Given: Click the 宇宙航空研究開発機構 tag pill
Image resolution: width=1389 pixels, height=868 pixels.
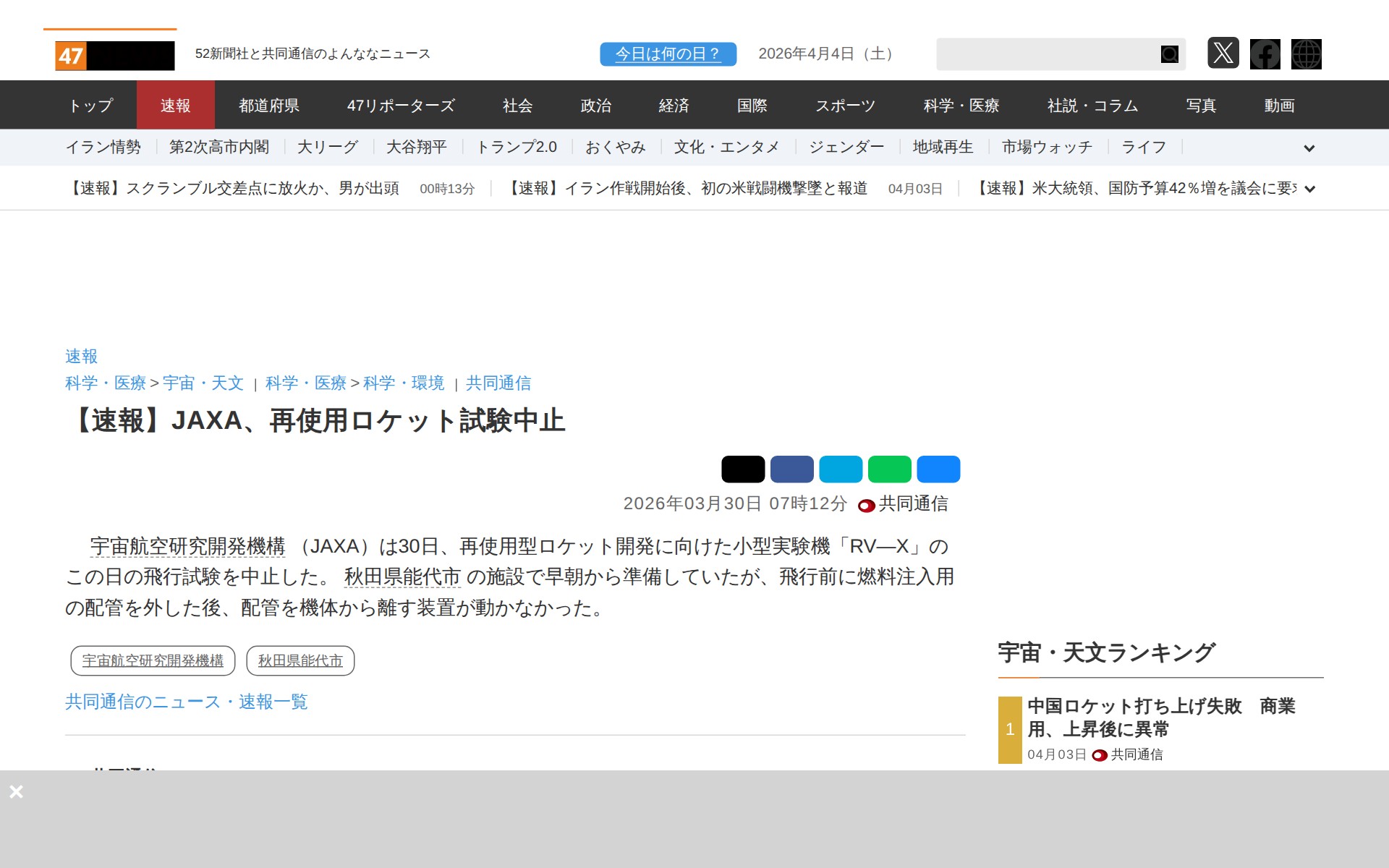Looking at the screenshot, I should (153, 660).
